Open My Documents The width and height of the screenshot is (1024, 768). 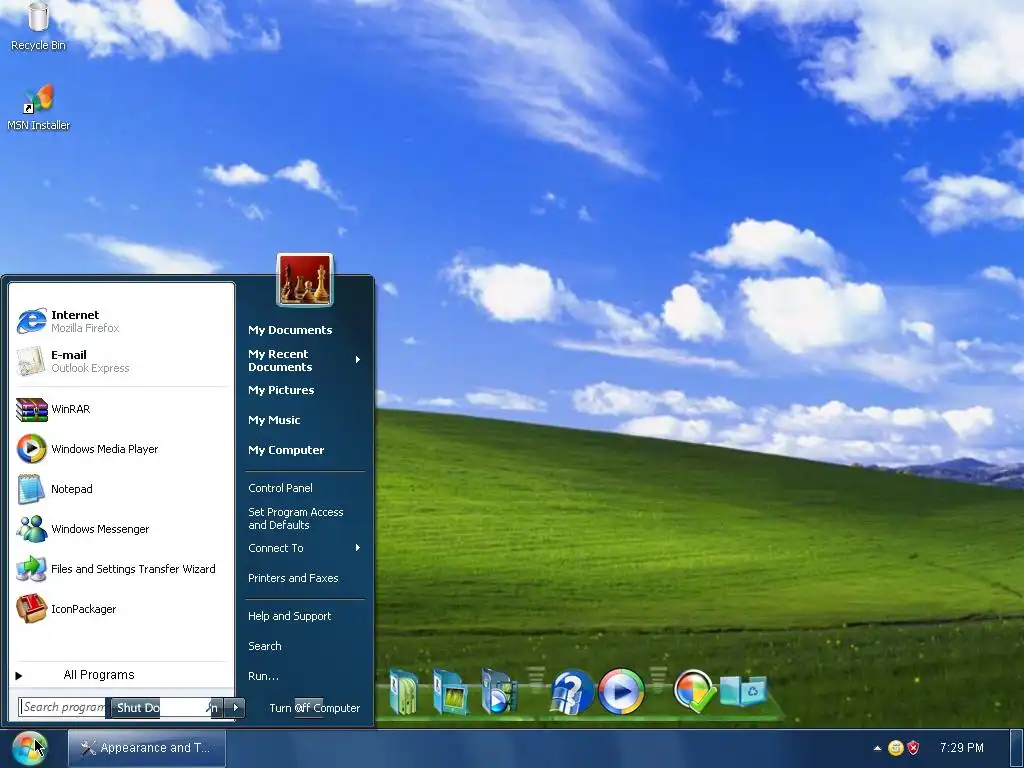tap(290, 330)
